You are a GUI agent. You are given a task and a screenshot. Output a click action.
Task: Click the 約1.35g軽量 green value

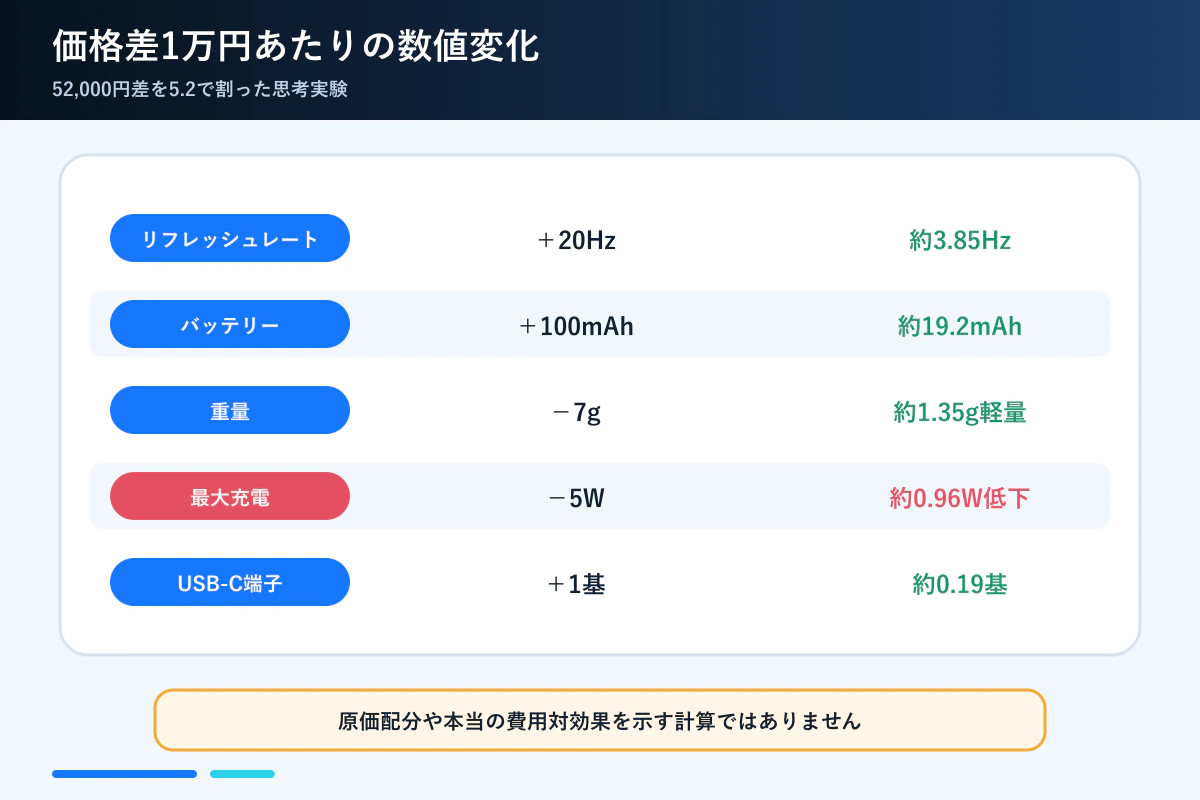point(960,412)
